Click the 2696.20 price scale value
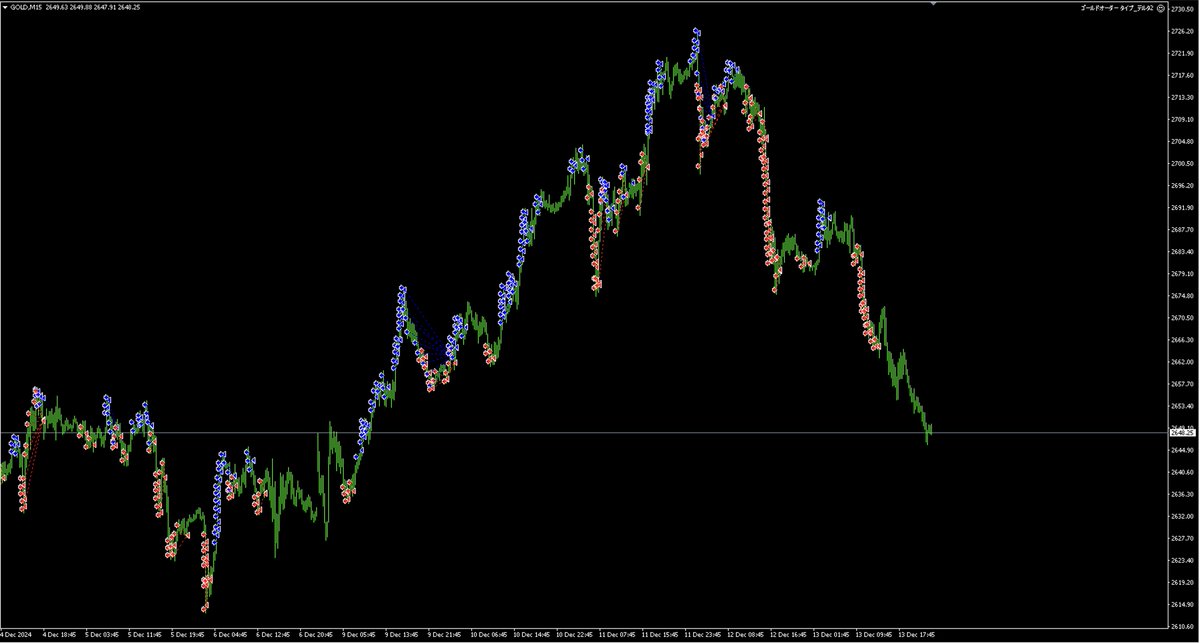Image resolution: width=1200 pixels, height=643 pixels. point(1180,185)
